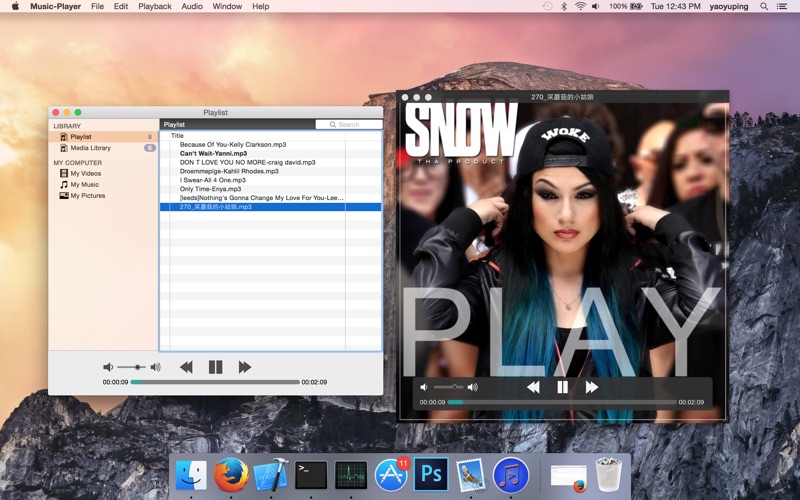Skip to next track in Playlist window
The image size is (800, 500).
tap(245, 367)
